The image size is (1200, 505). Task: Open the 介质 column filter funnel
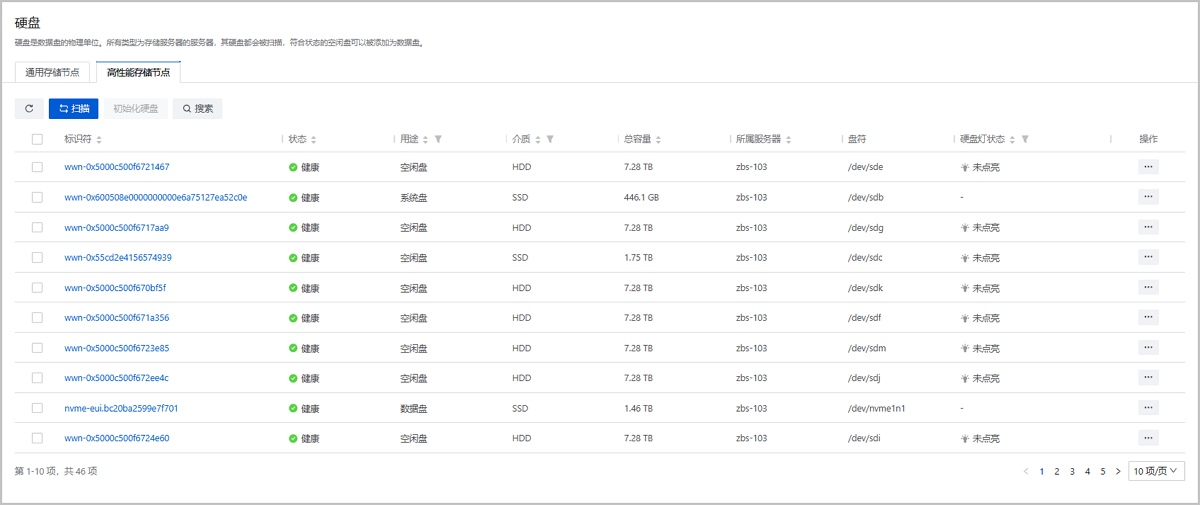tap(550, 139)
